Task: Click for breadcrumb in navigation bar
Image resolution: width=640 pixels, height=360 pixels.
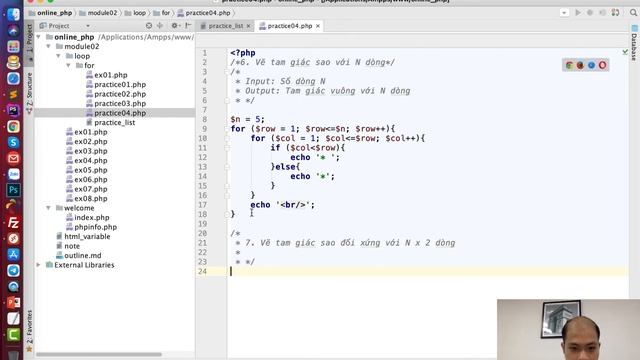Action: coord(162,13)
